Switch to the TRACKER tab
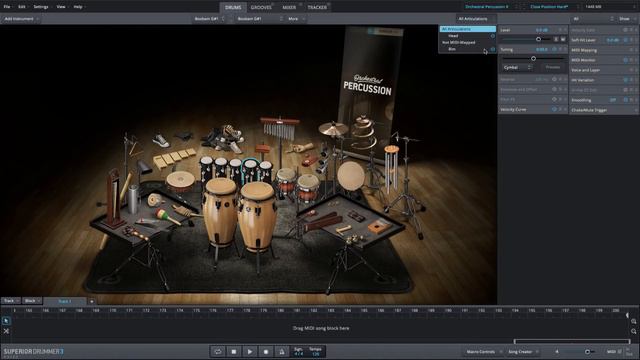Image resolution: width=640 pixels, height=360 pixels. (317, 7)
